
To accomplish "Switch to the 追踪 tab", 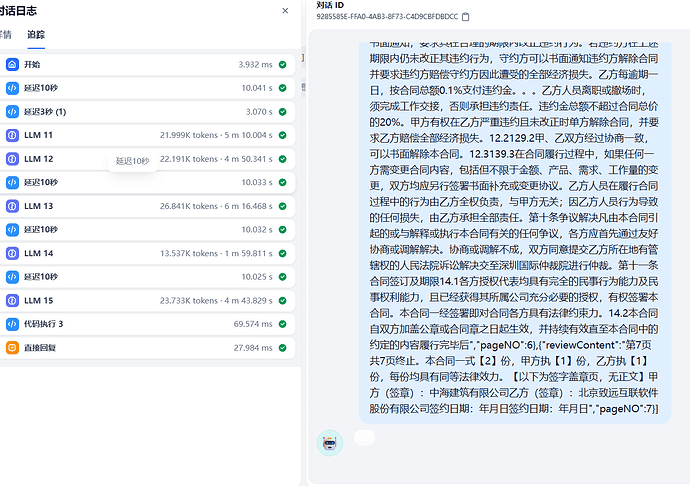I will (x=36, y=34).
